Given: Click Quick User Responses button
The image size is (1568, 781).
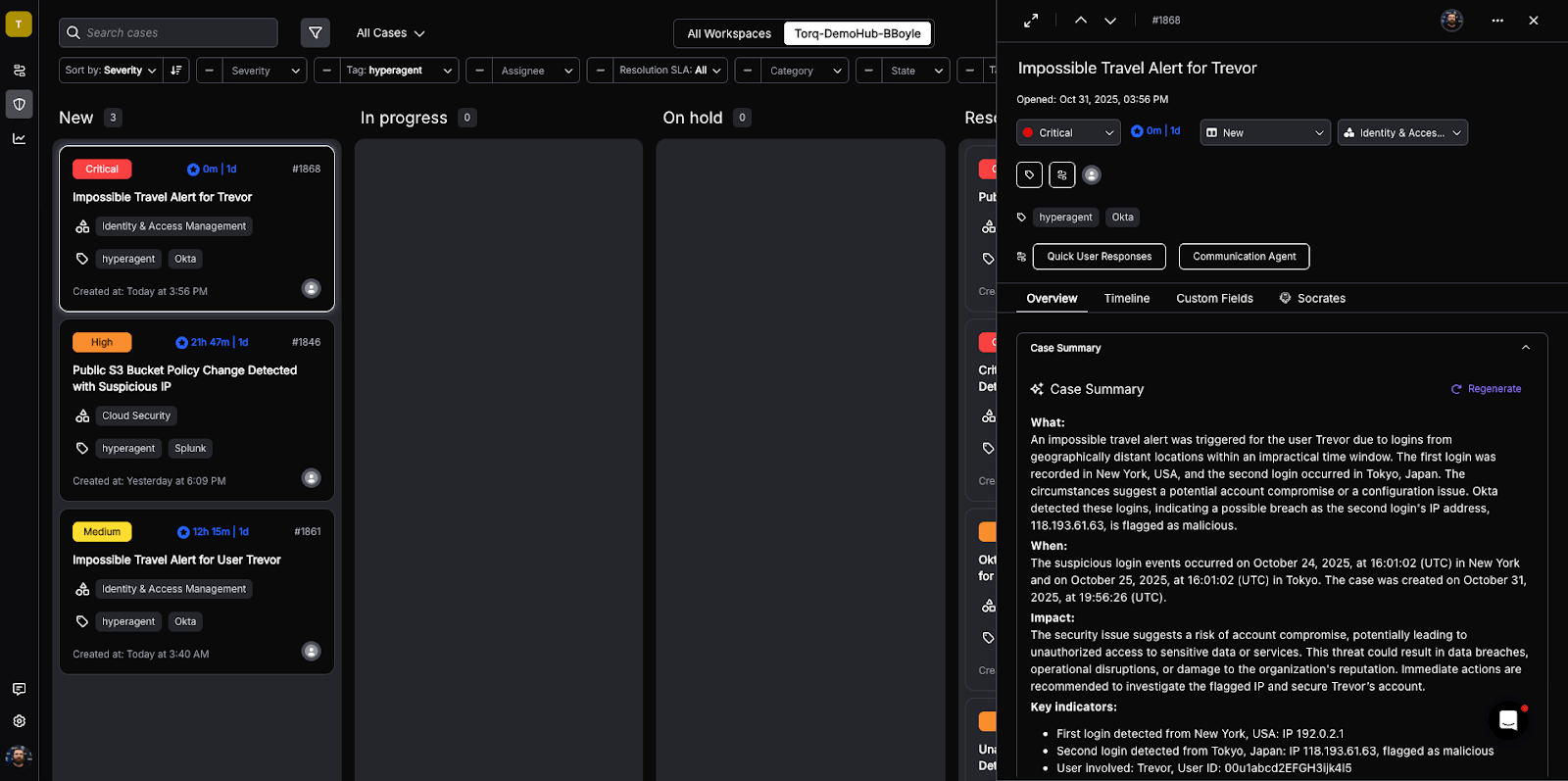Looking at the screenshot, I should click(1100, 257).
